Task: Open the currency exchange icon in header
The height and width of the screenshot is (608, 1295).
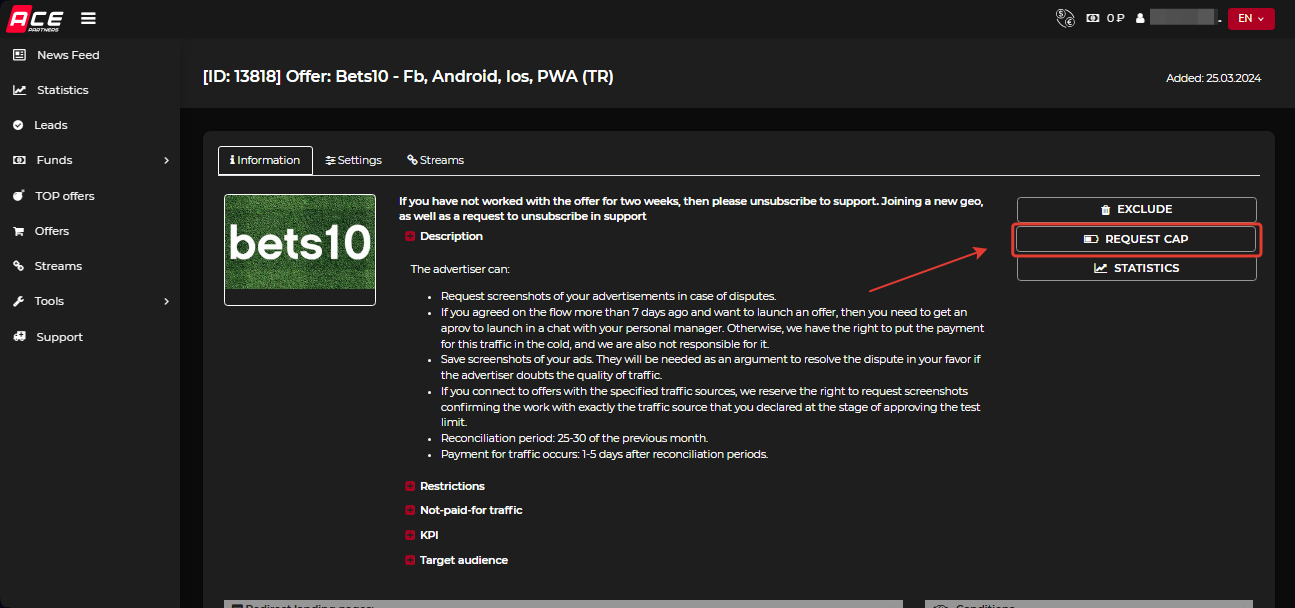Action: [x=1065, y=18]
